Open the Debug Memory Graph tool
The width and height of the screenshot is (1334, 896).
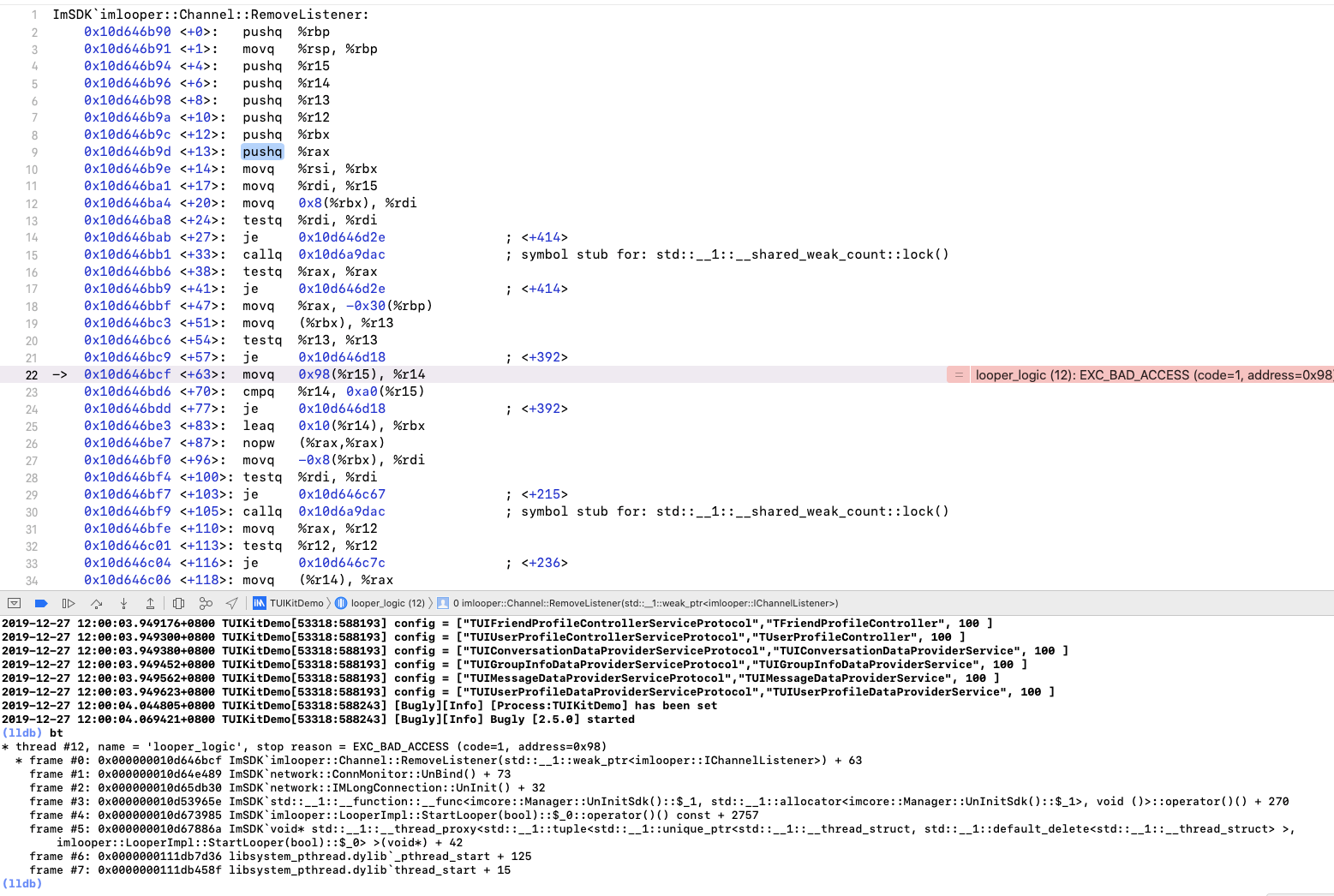tap(206, 603)
